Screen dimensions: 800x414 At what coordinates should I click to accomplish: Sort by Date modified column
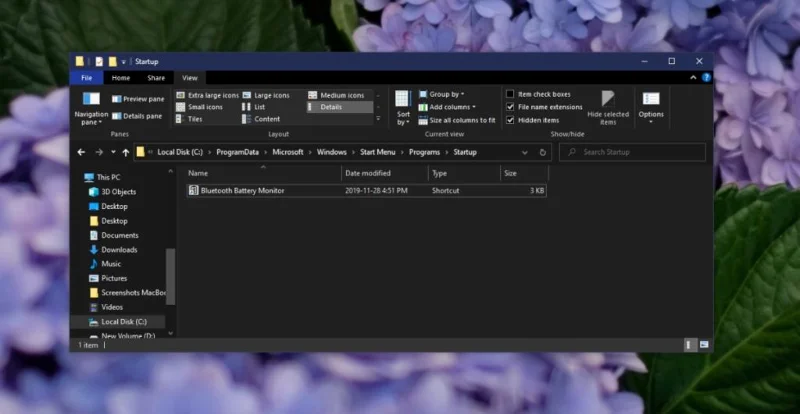(385, 174)
